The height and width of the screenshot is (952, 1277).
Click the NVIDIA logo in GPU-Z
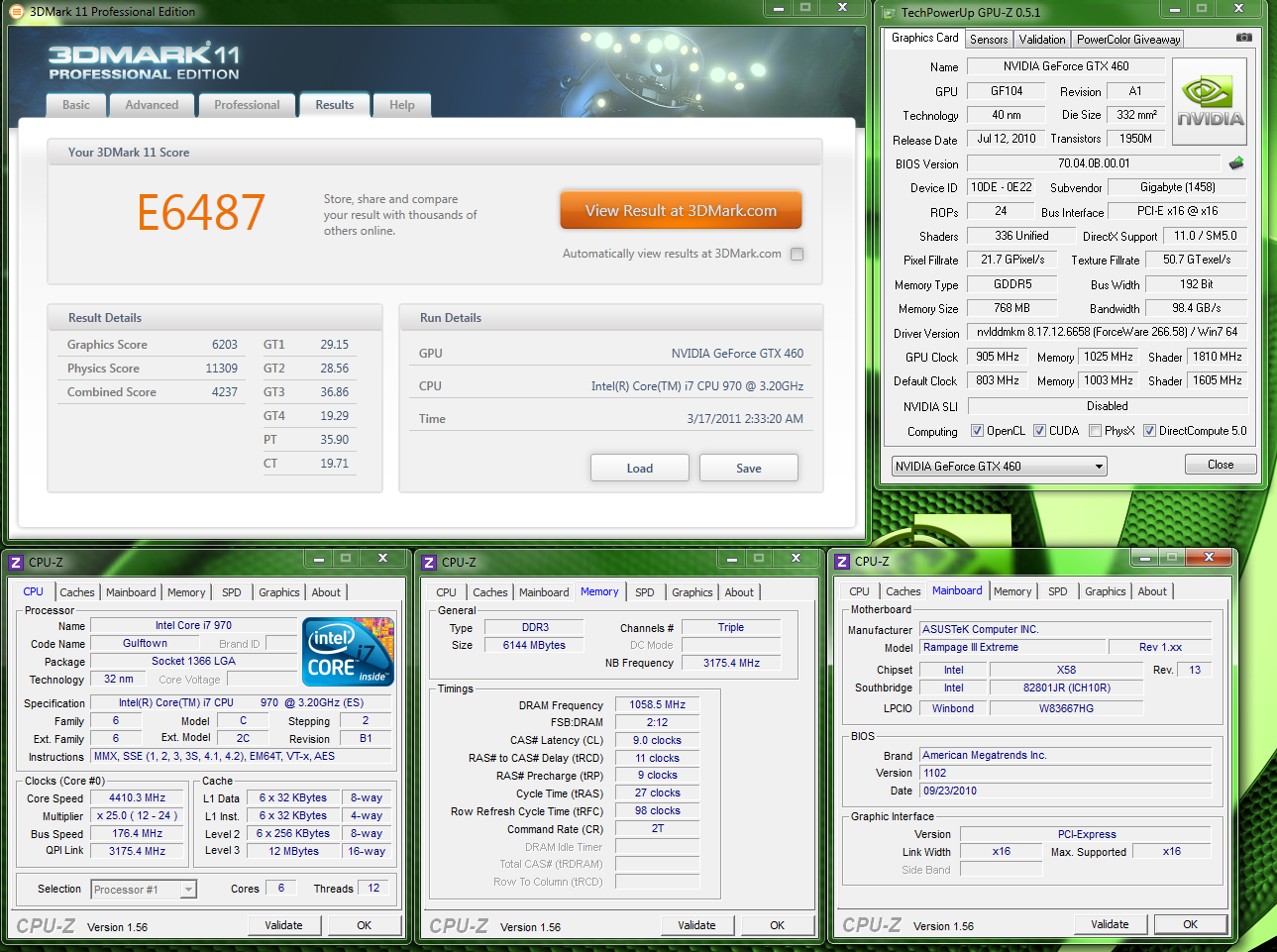point(1210,102)
